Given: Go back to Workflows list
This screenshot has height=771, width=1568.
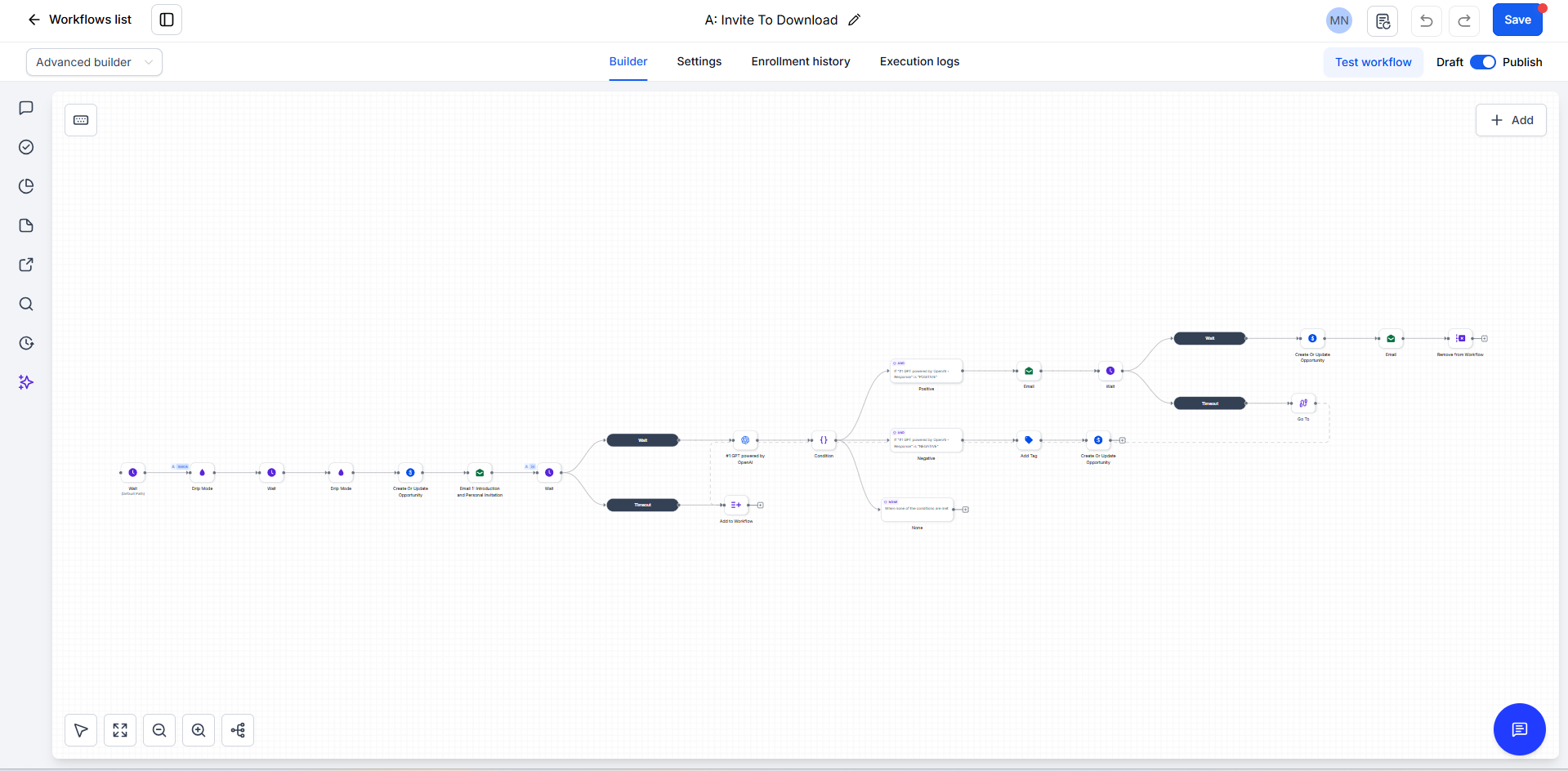Looking at the screenshot, I should tap(79, 20).
